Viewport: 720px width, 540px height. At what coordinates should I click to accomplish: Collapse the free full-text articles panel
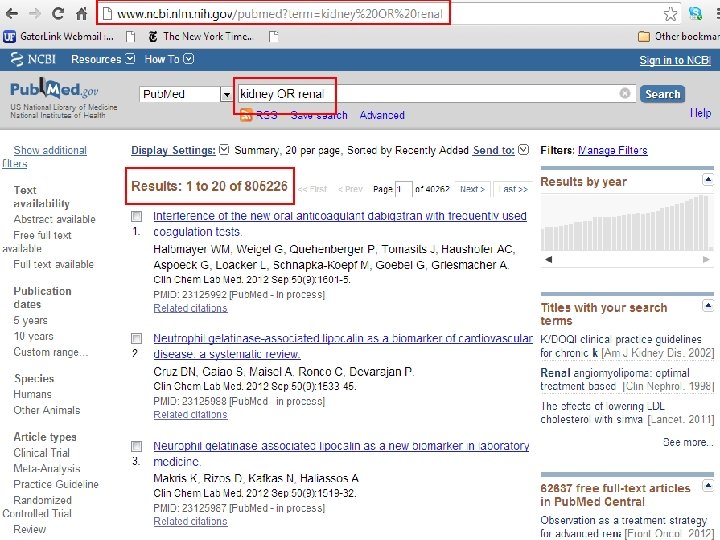[708, 486]
